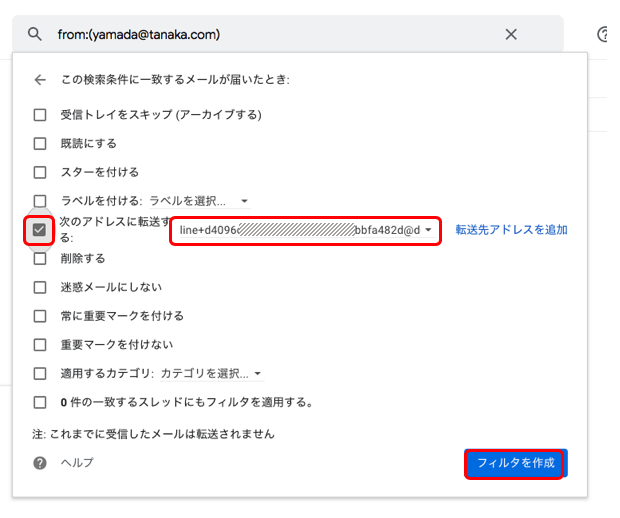
Task: Click the 注: これまでに受信したメールは転送されません note
Action: pos(153,434)
